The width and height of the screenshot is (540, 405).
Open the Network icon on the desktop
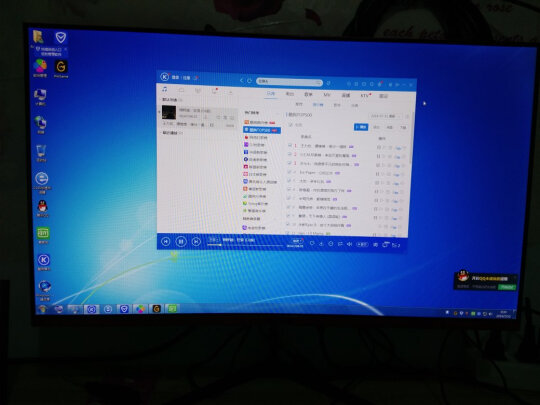pyautogui.click(x=41, y=125)
